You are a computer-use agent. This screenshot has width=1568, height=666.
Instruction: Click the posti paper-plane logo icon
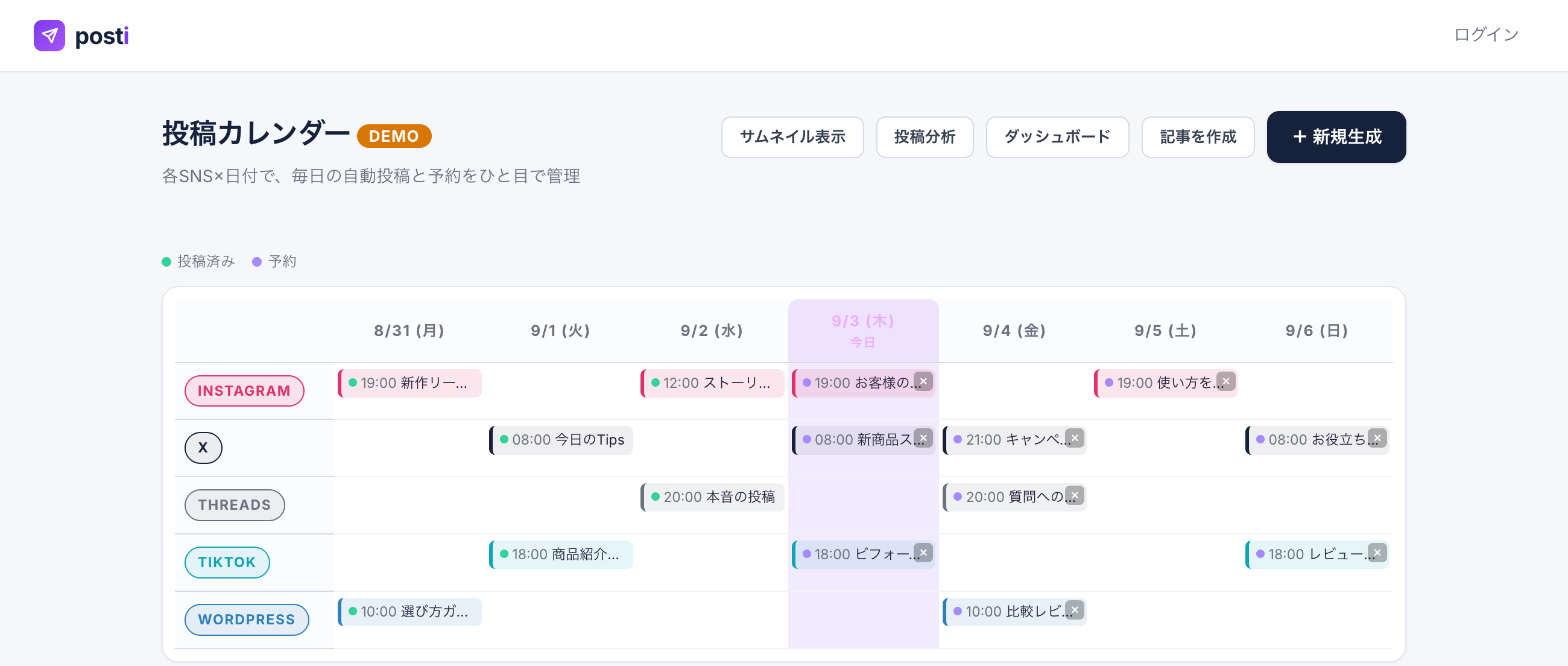49,36
